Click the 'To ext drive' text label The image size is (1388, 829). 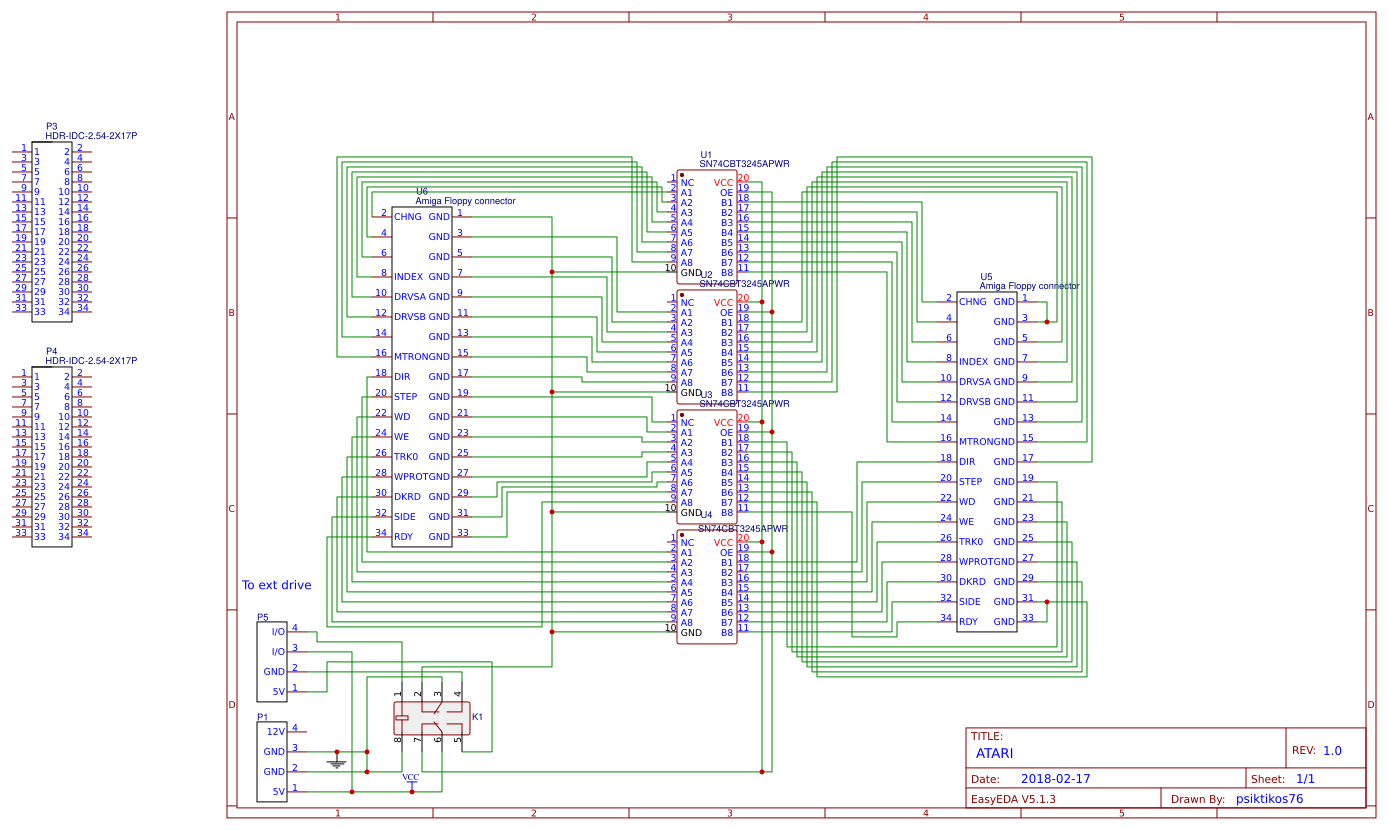point(276,585)
